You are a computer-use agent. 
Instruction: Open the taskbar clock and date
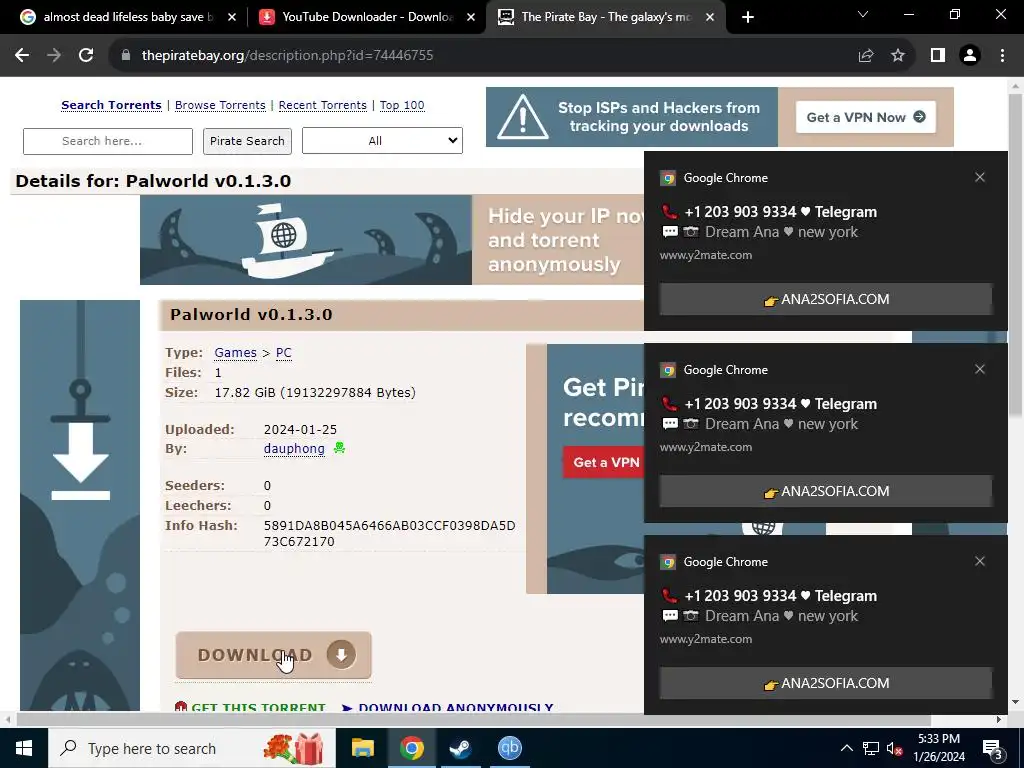click(x=939, y=748)
